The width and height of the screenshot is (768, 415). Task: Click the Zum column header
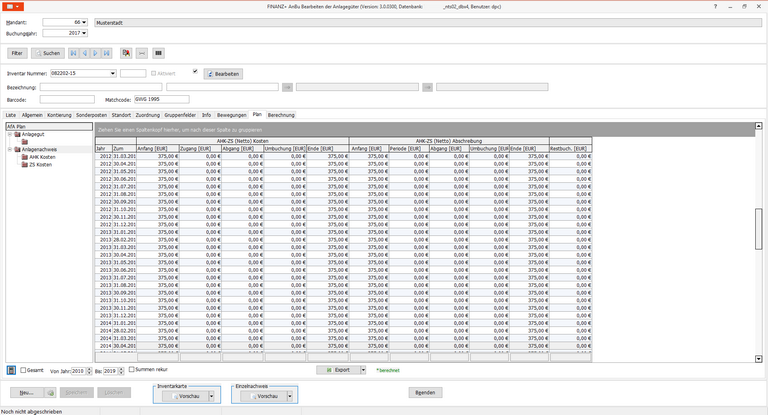point(124,148)
